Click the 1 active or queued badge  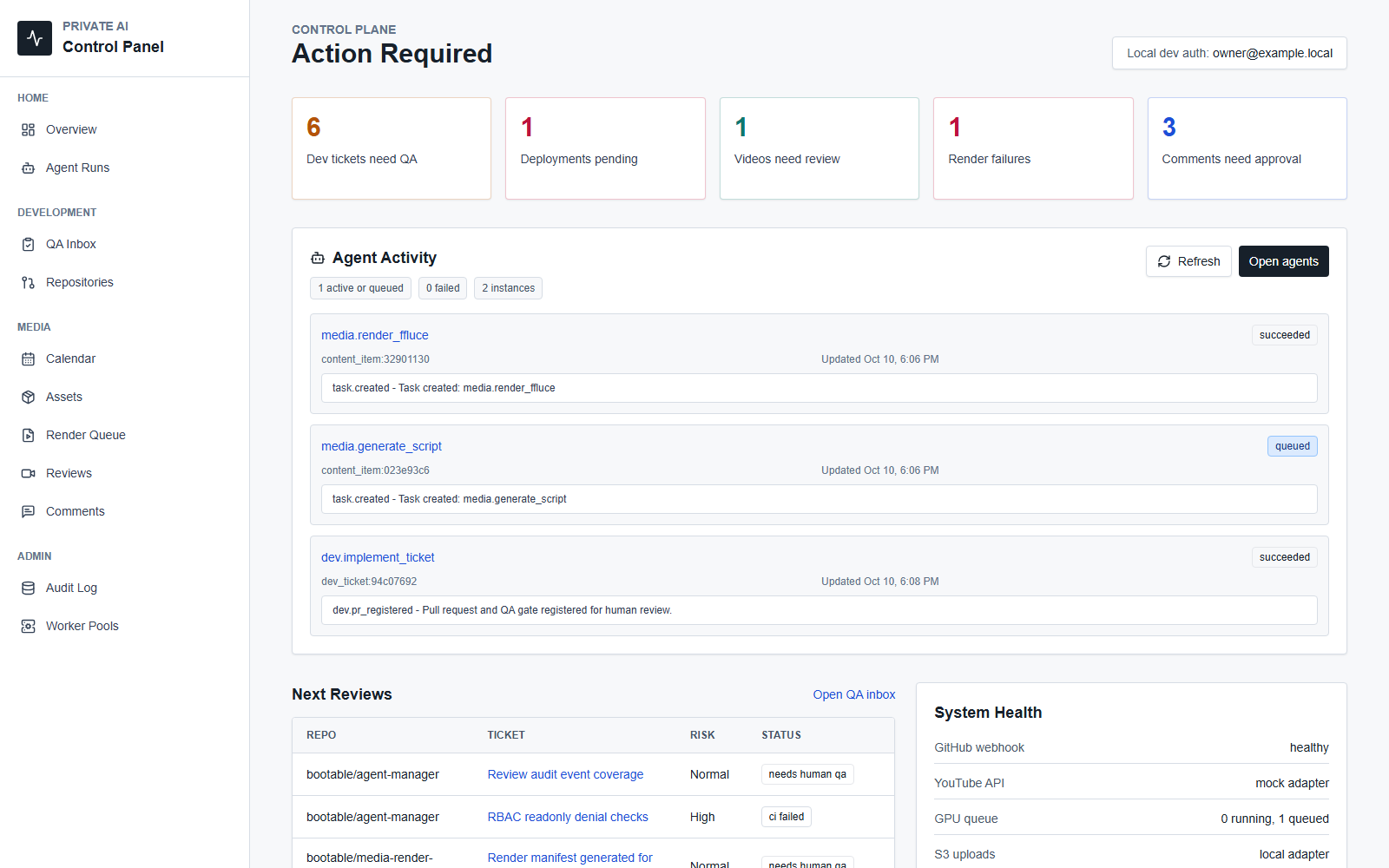click(x=360, y=288)
